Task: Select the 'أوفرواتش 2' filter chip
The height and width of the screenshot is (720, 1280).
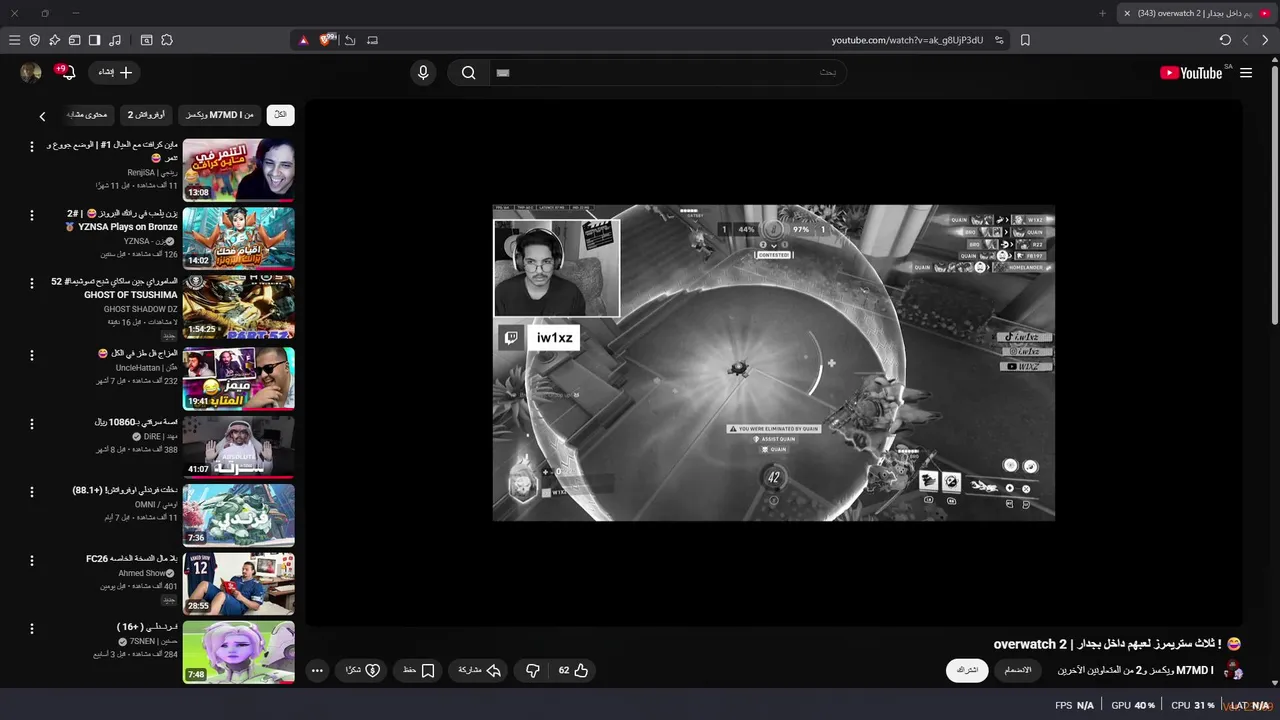Action: [x=146, y=115]
